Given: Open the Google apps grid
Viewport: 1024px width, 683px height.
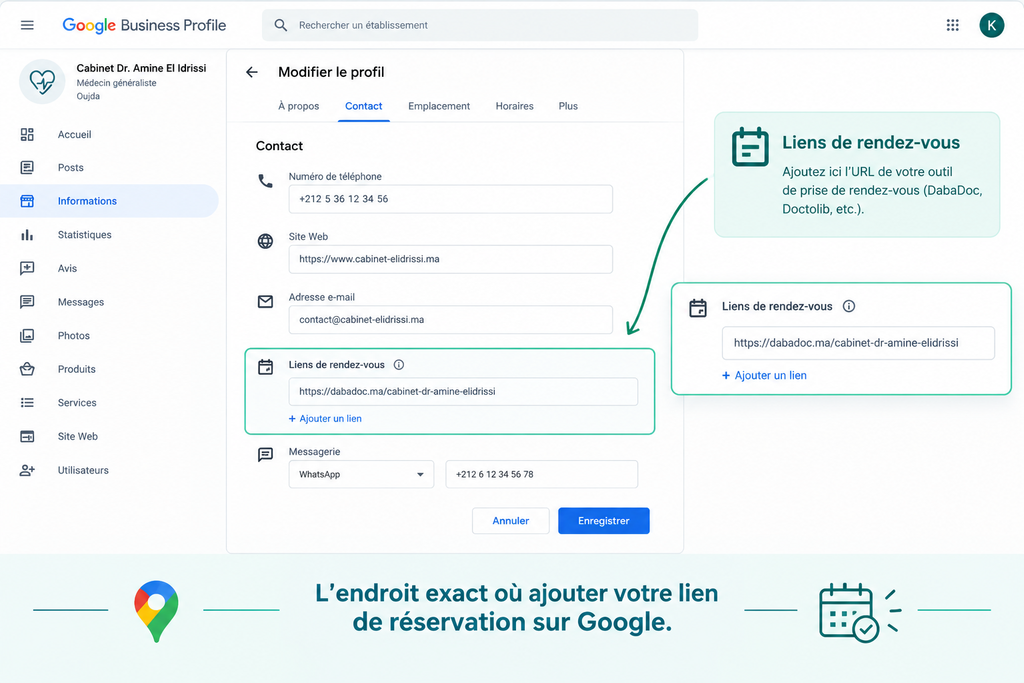Looking at the screenshot, I should (953, 25).
